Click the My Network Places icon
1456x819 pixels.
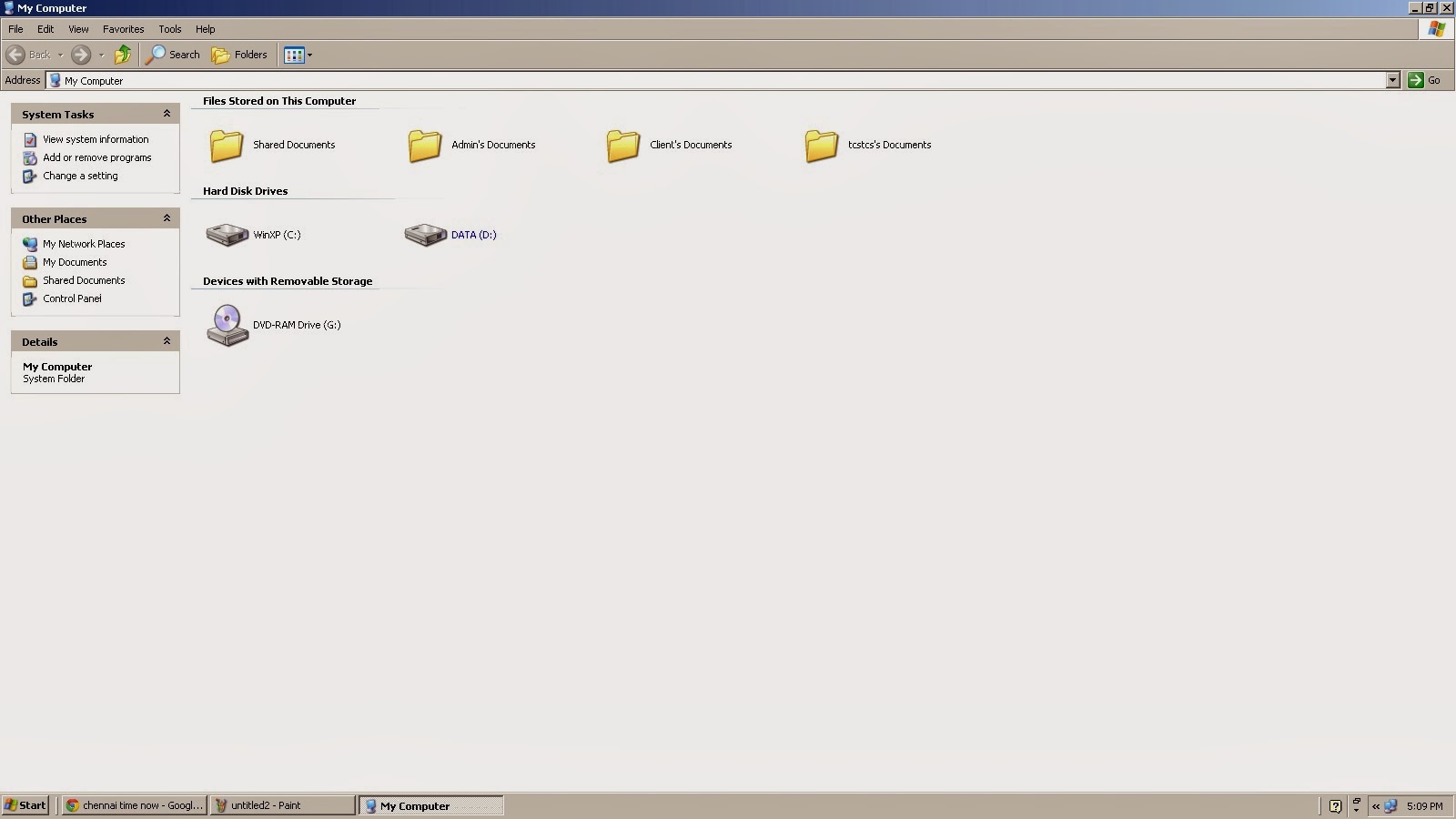click(30, 244)
